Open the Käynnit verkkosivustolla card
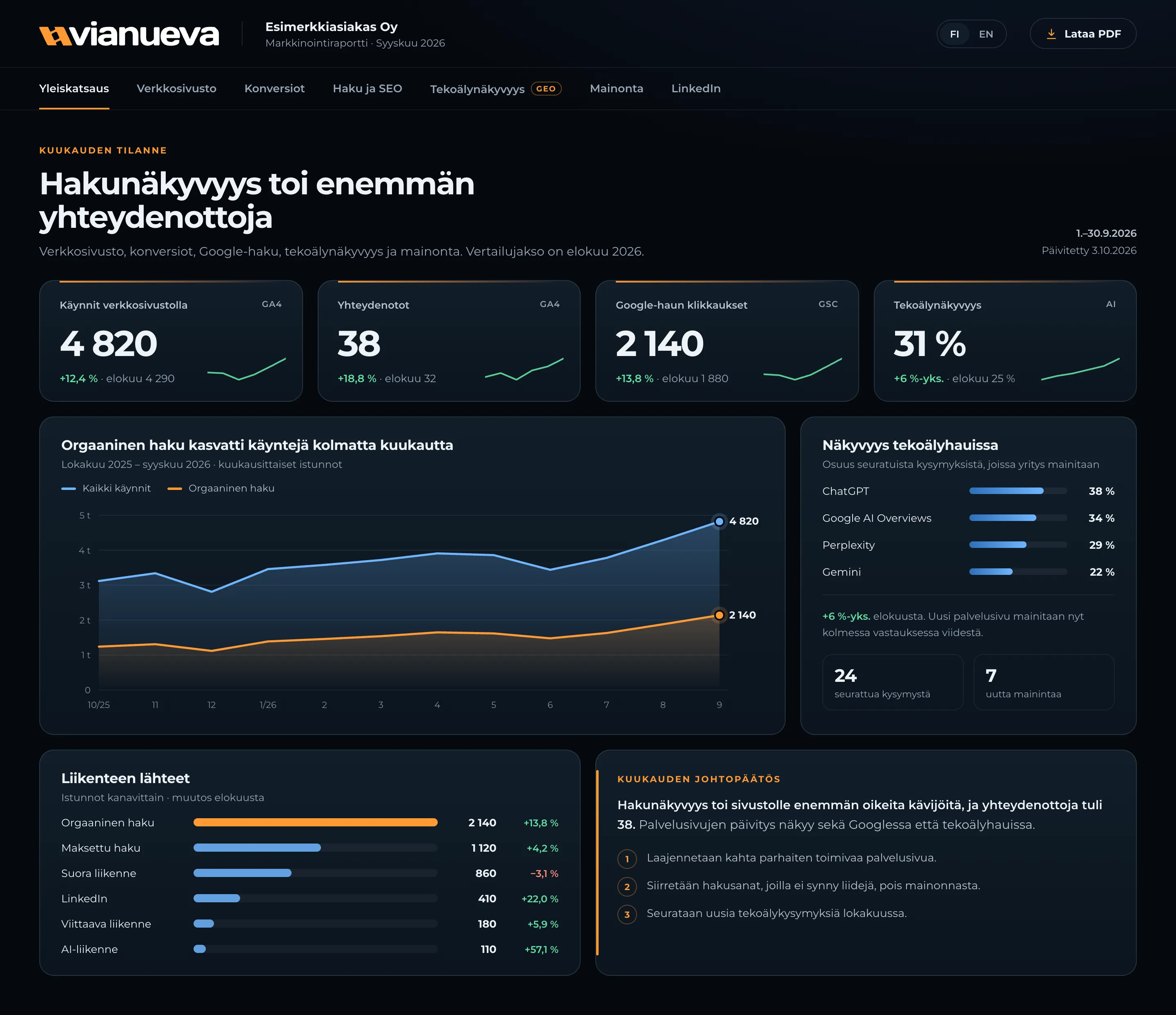This screenshot has width=1176, height=1015. [x=171, y=341]
